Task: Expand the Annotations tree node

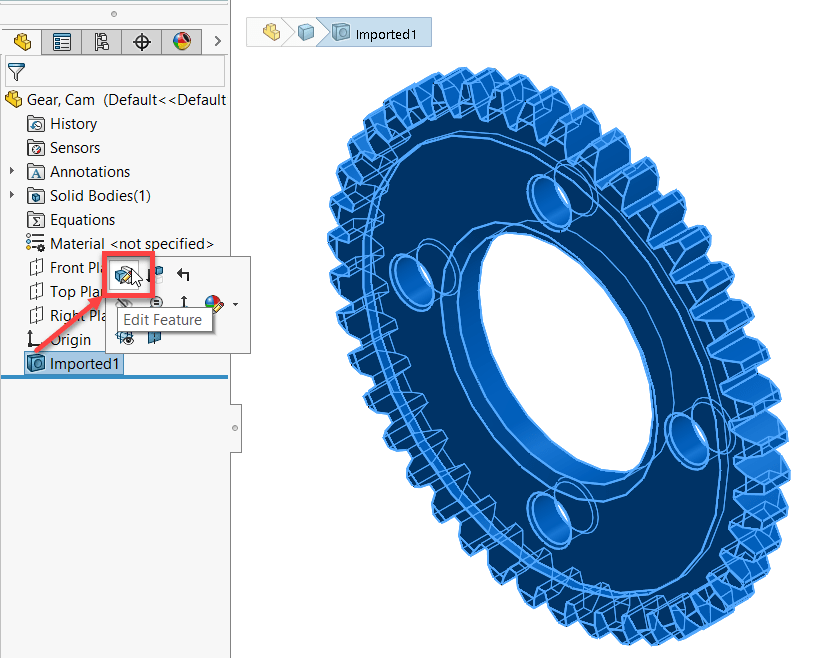Action: 9,171
